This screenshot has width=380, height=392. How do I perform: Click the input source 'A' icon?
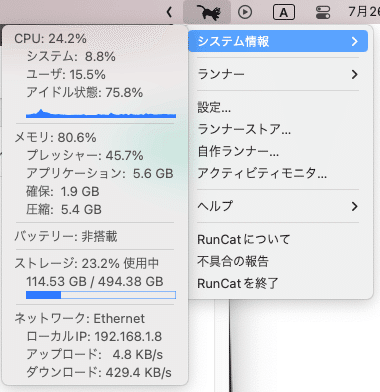pyautogui.click(x=284, y=12)
